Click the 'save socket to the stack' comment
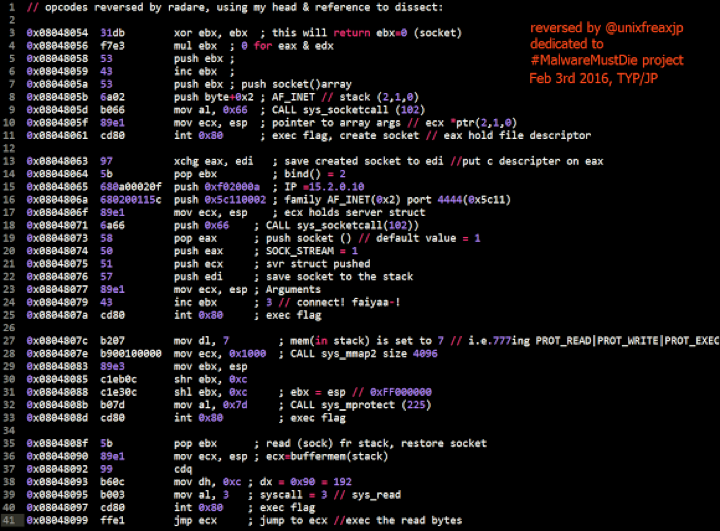This screenshot has height=531, width=720. 339,277
